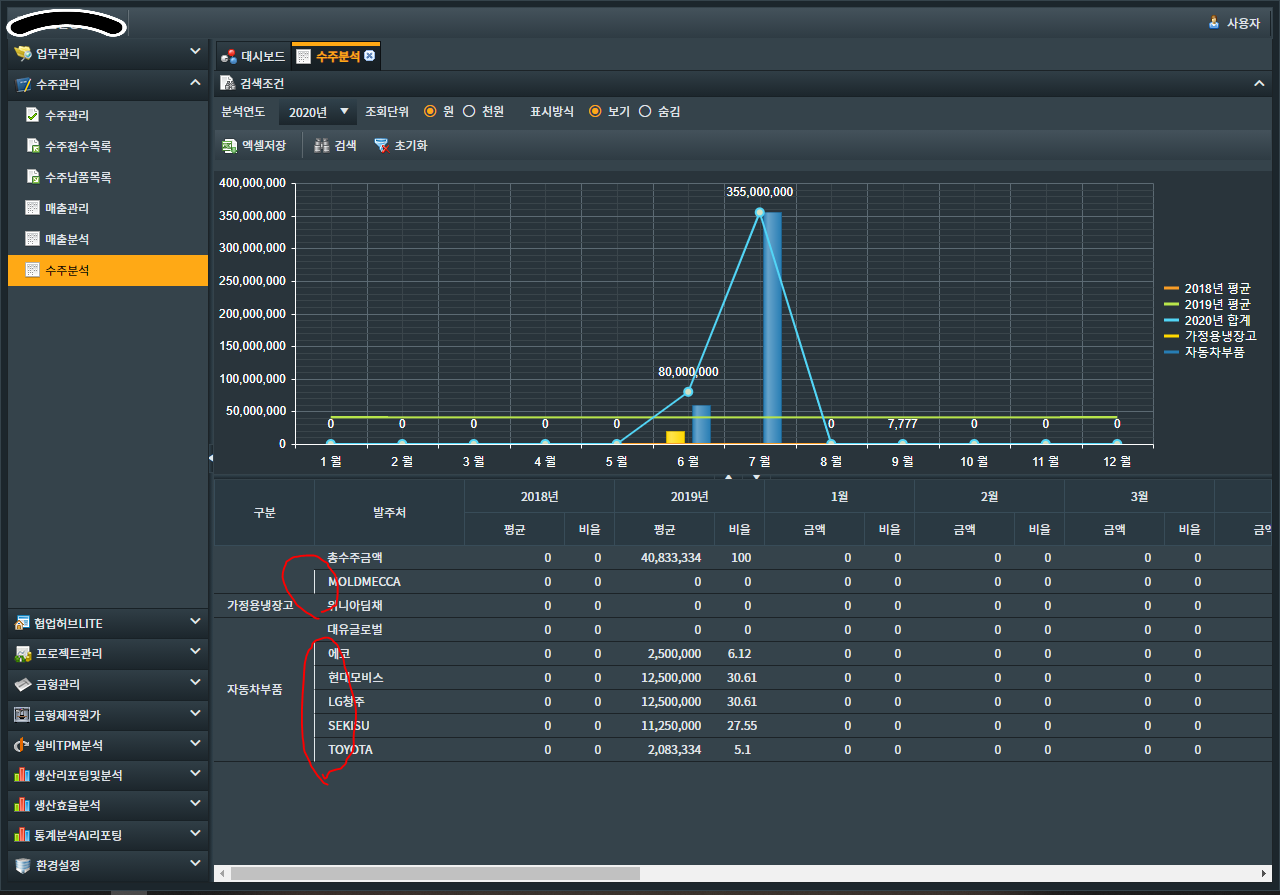This screenshot has width=1280, height=895.
Task: Click the 검색 button label
Action: (346, 146)
